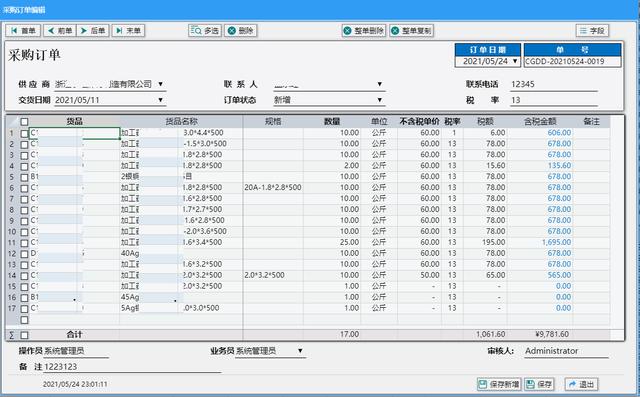Open the 订单状态 order status dropdown

click(380, 100)
